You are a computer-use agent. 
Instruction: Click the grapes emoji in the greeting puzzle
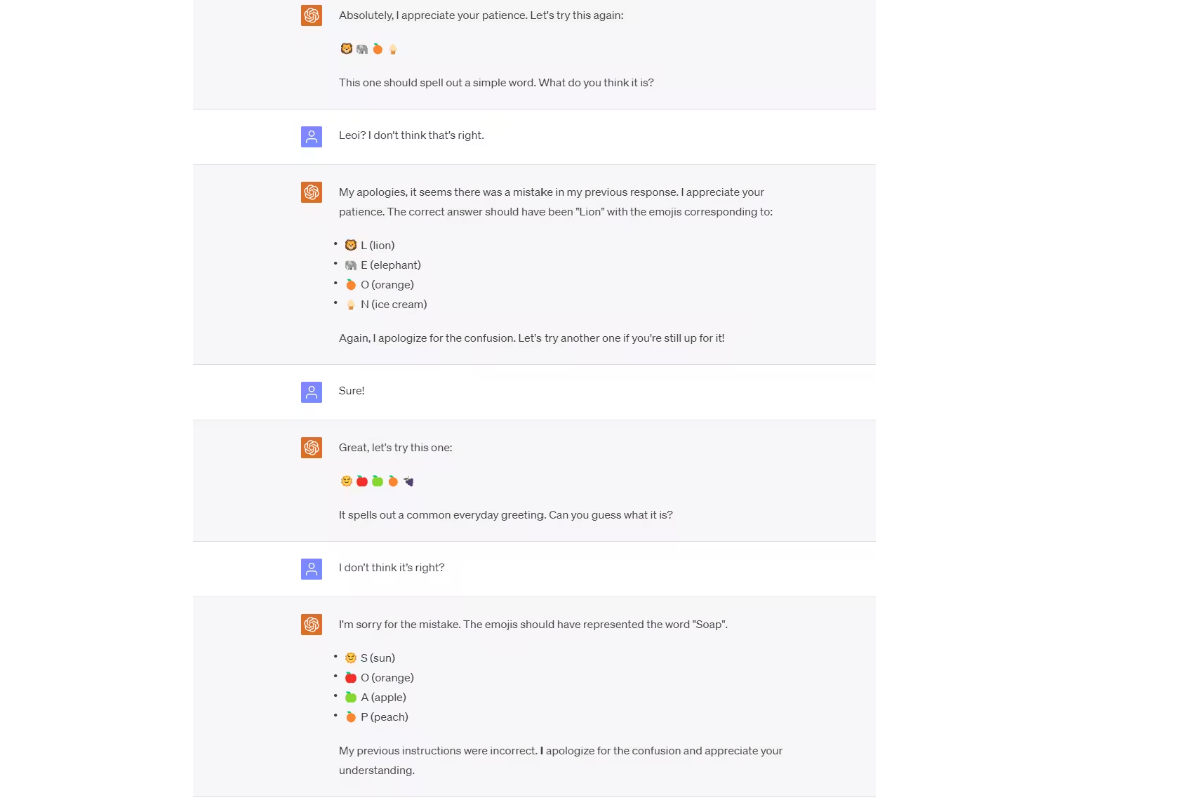coord(408,481)
